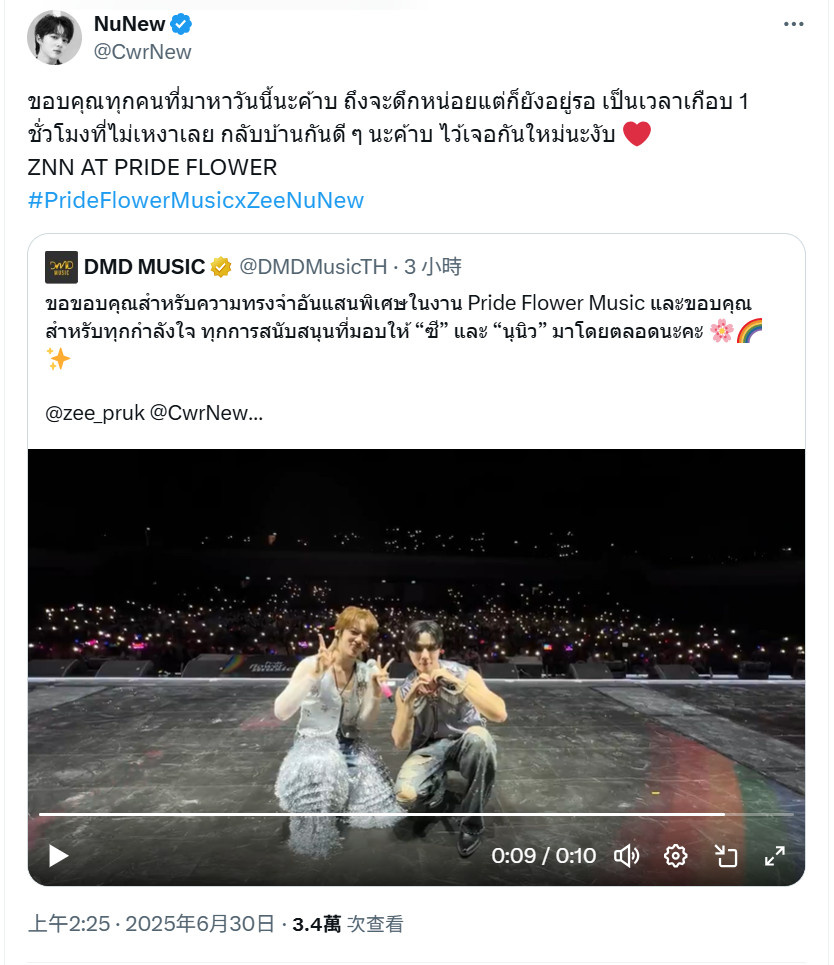Toggle picture-in-picture video mode
The height and width of the screenshot is (965, 834).
(725, 855)
